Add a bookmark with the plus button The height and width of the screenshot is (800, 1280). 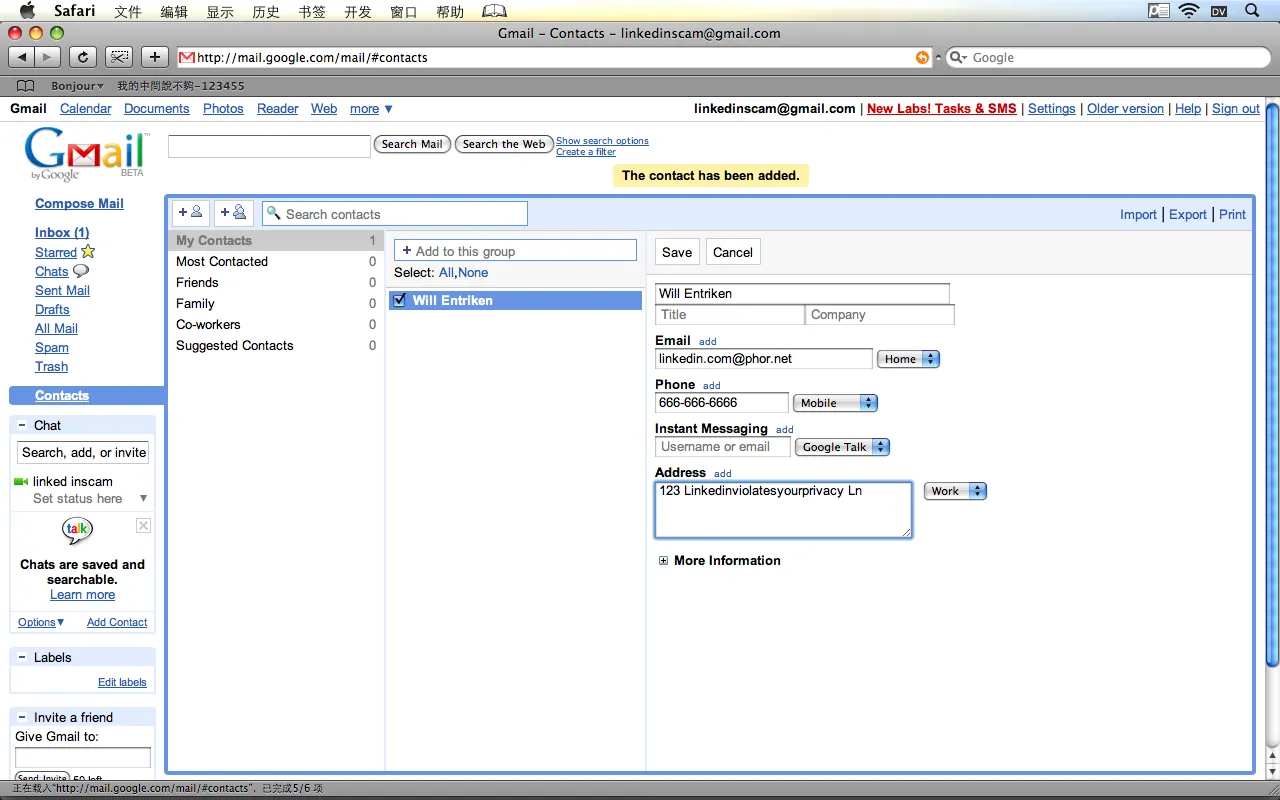click(x=154, y=57)
